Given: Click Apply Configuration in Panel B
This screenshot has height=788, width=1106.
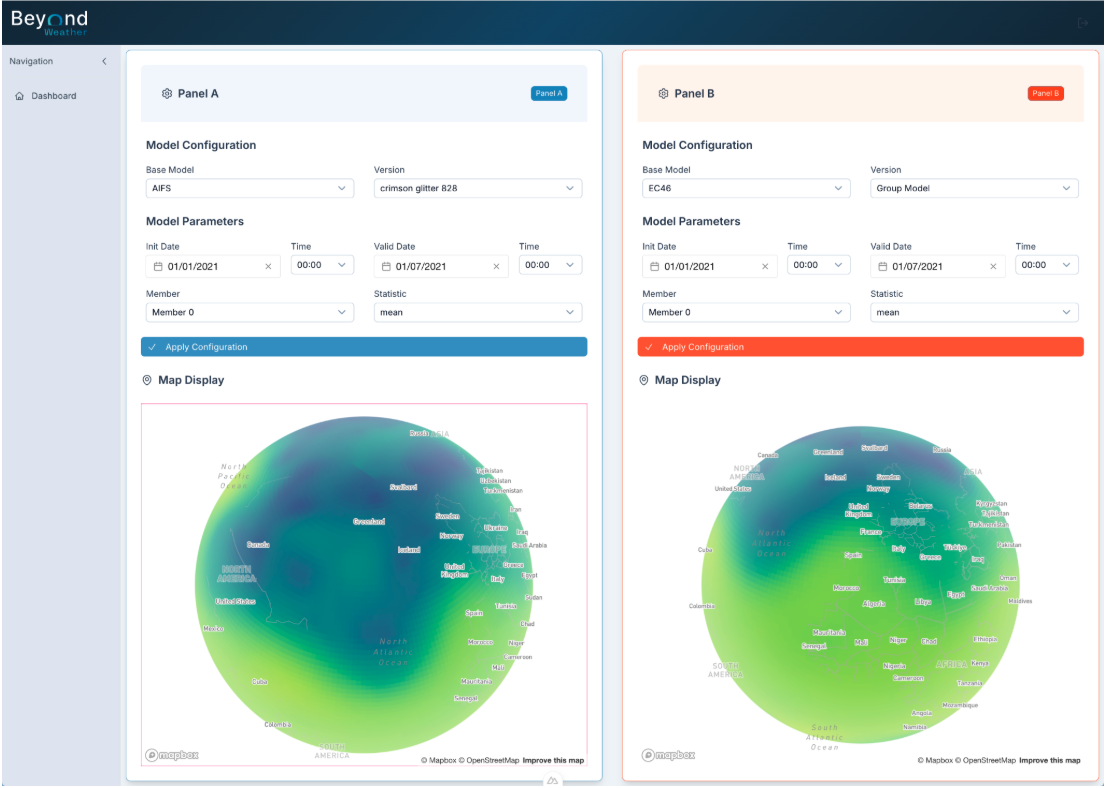Looking at the screenshot, I should coord(861,347).
